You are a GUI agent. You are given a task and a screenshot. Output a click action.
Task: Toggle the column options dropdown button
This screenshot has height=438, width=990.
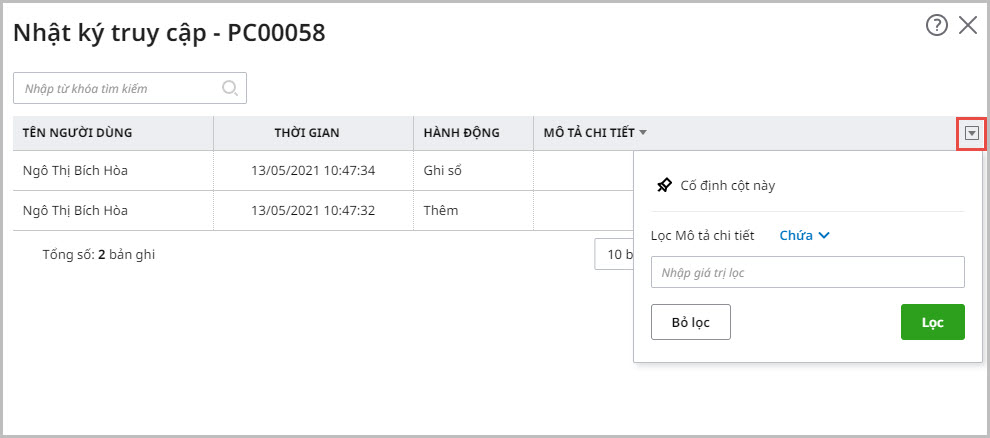click(971, 132)
